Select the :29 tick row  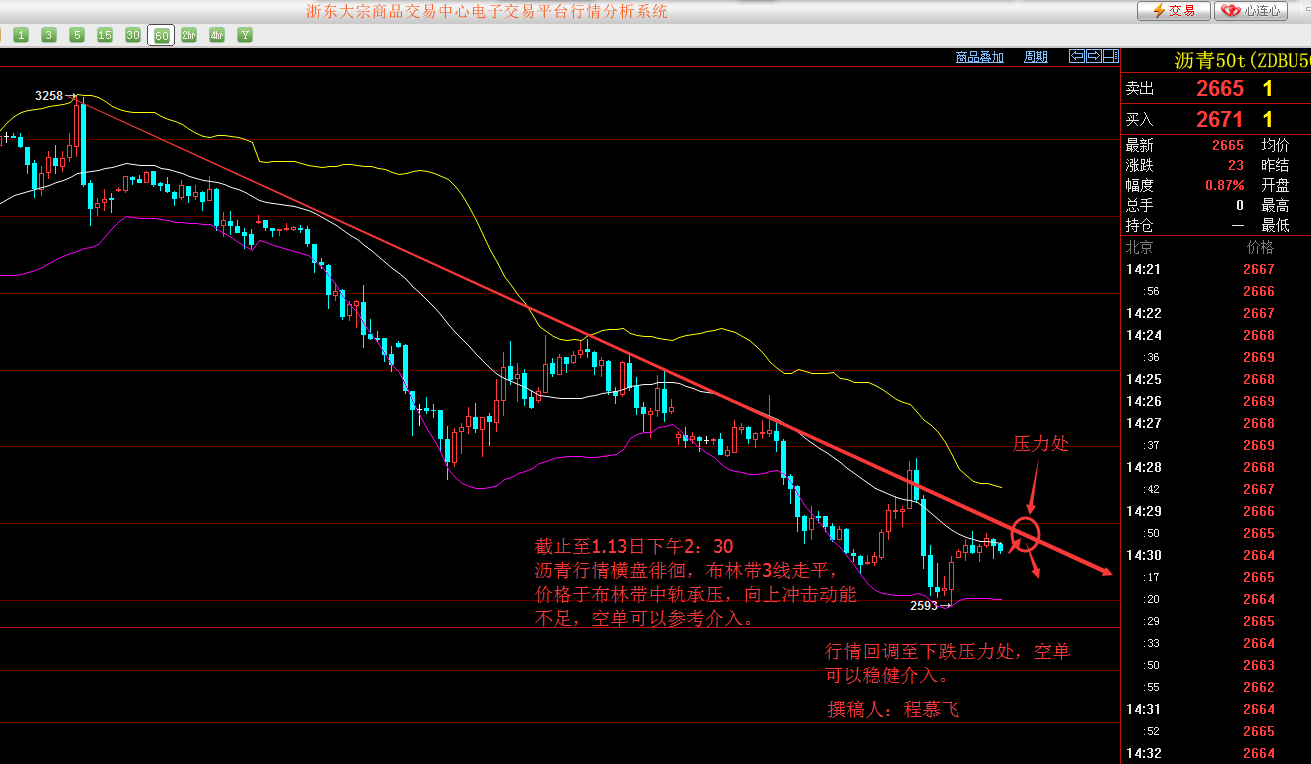coord(1216,621)
